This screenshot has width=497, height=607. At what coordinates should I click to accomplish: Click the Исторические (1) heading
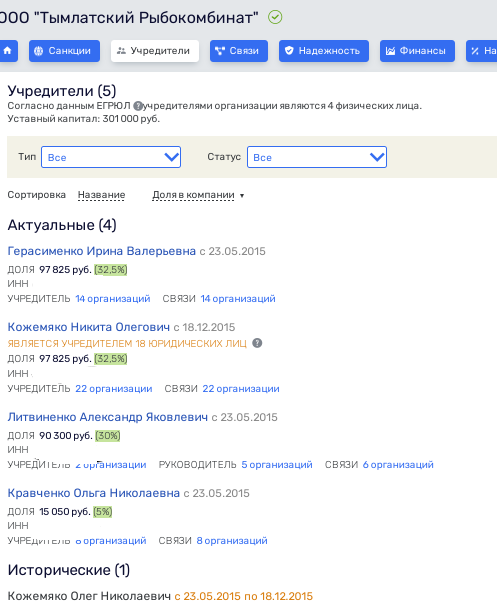[x=69, y=570]
